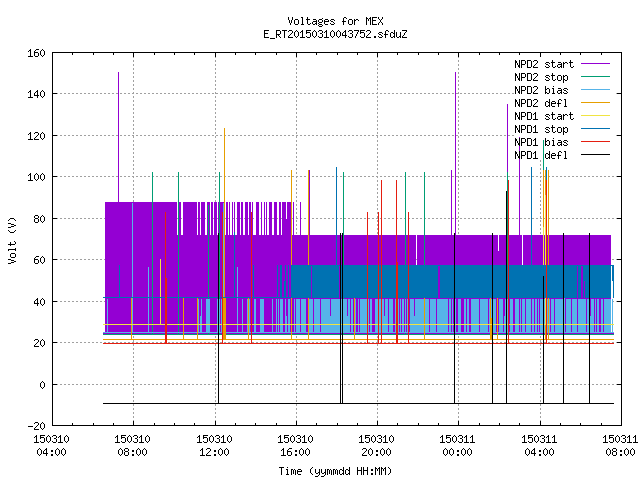Click the Time (yymmdd HH:MM) x-axis label
The image size is (640, 480).
pyautogui.click(x=335, y=471)
